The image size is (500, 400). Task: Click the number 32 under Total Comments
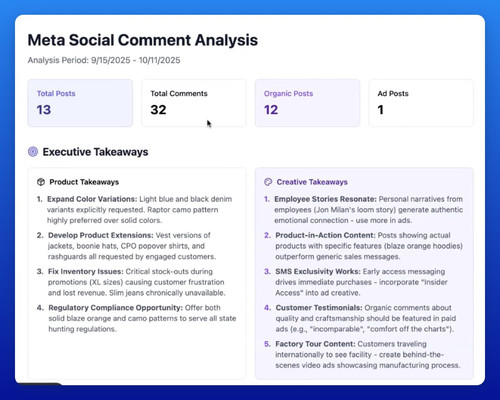(158, 110)
